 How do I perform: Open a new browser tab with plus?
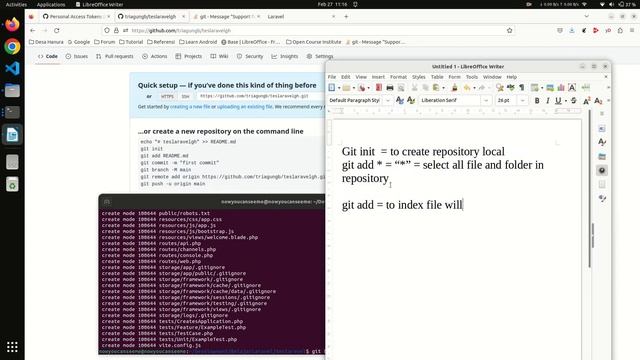(346, 17)
